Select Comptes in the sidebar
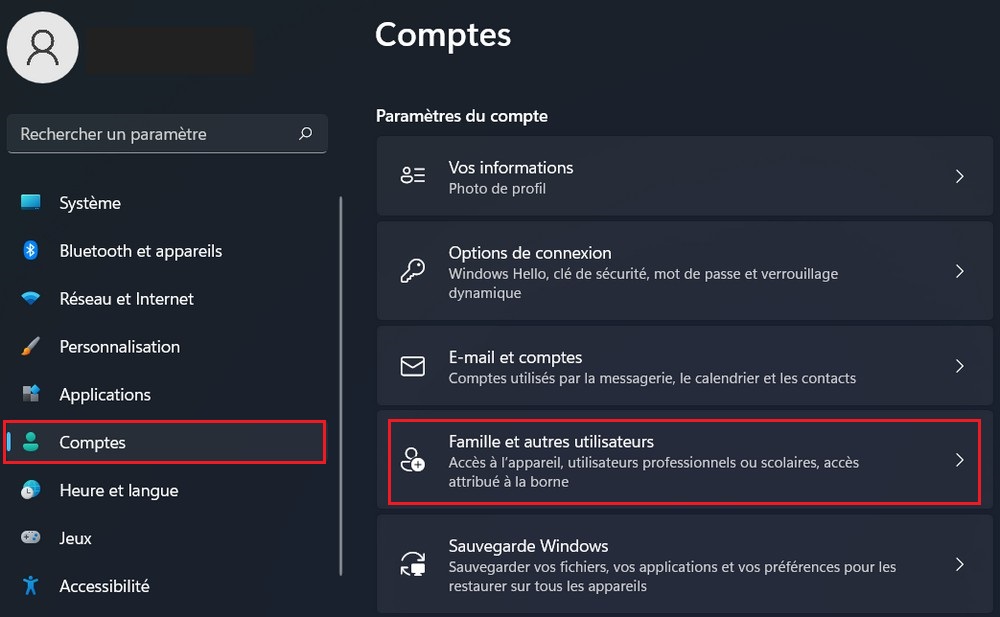Image resolution: width=1000 pixels, height=617 pixels. coord(92,442)
